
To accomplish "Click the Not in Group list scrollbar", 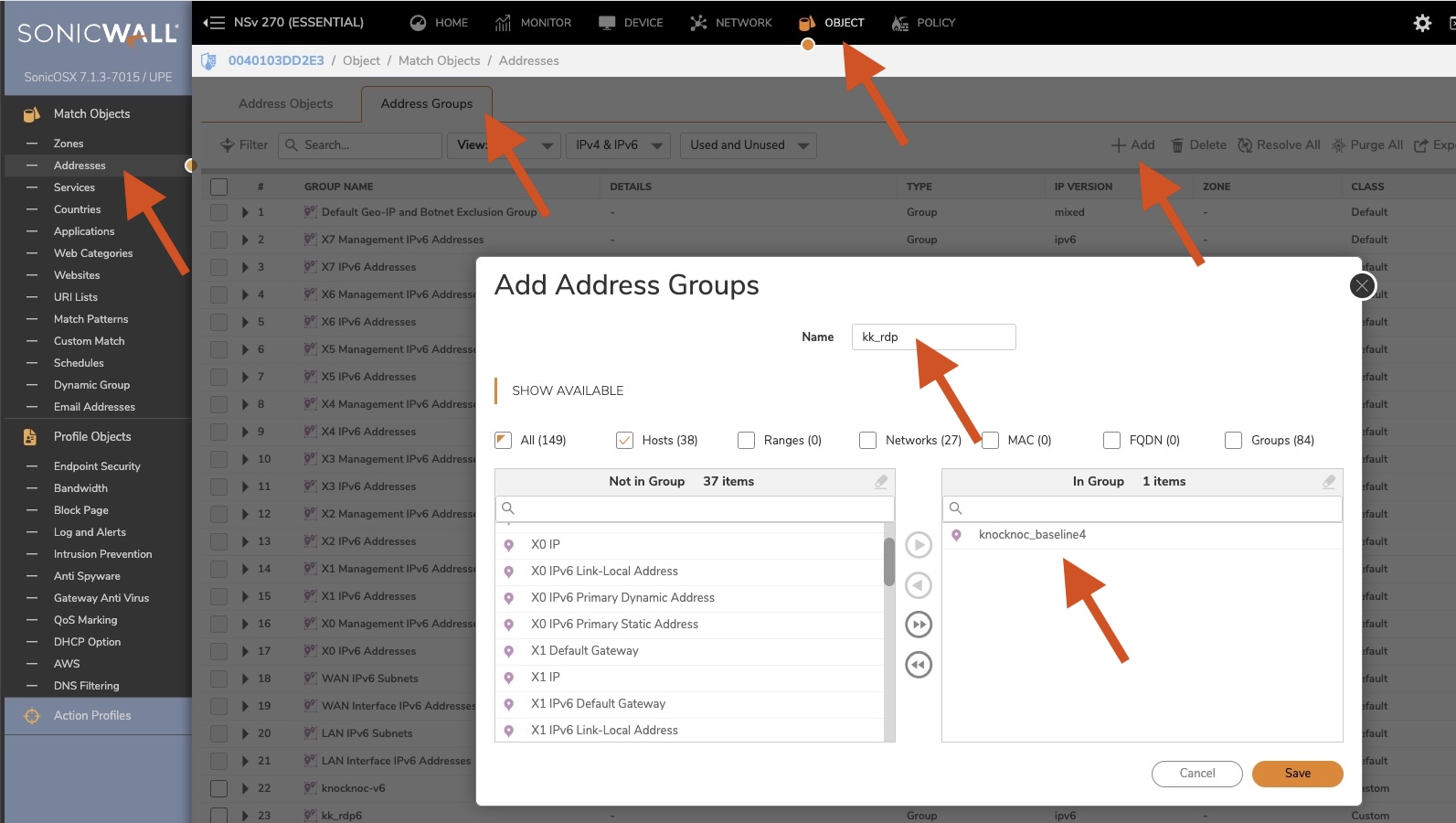I will click(x=889, y=562).
